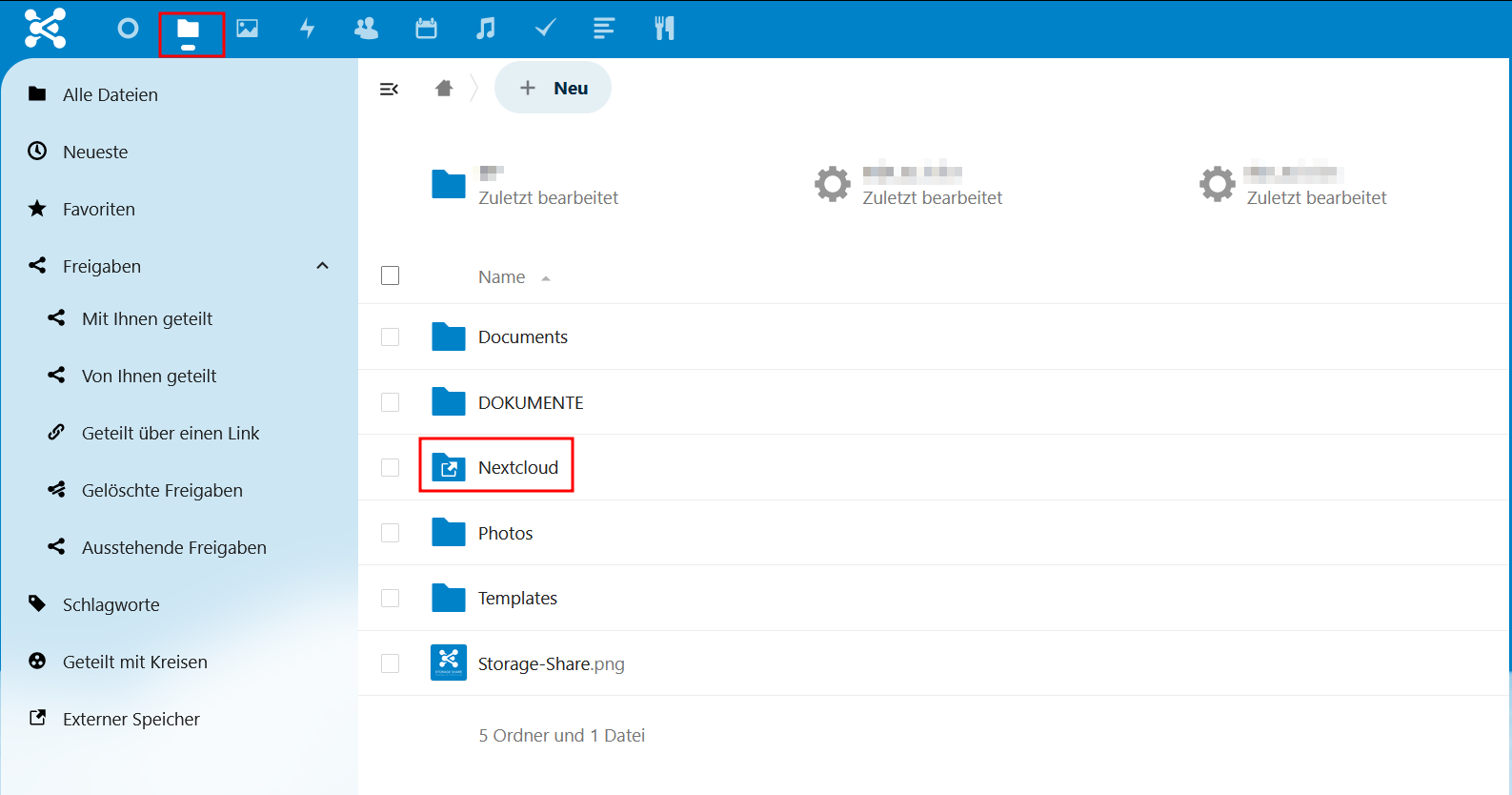Go to the home folder icon in breadcrumb
The height and width of the screenshot is (795, 1512).
point(444,89)
